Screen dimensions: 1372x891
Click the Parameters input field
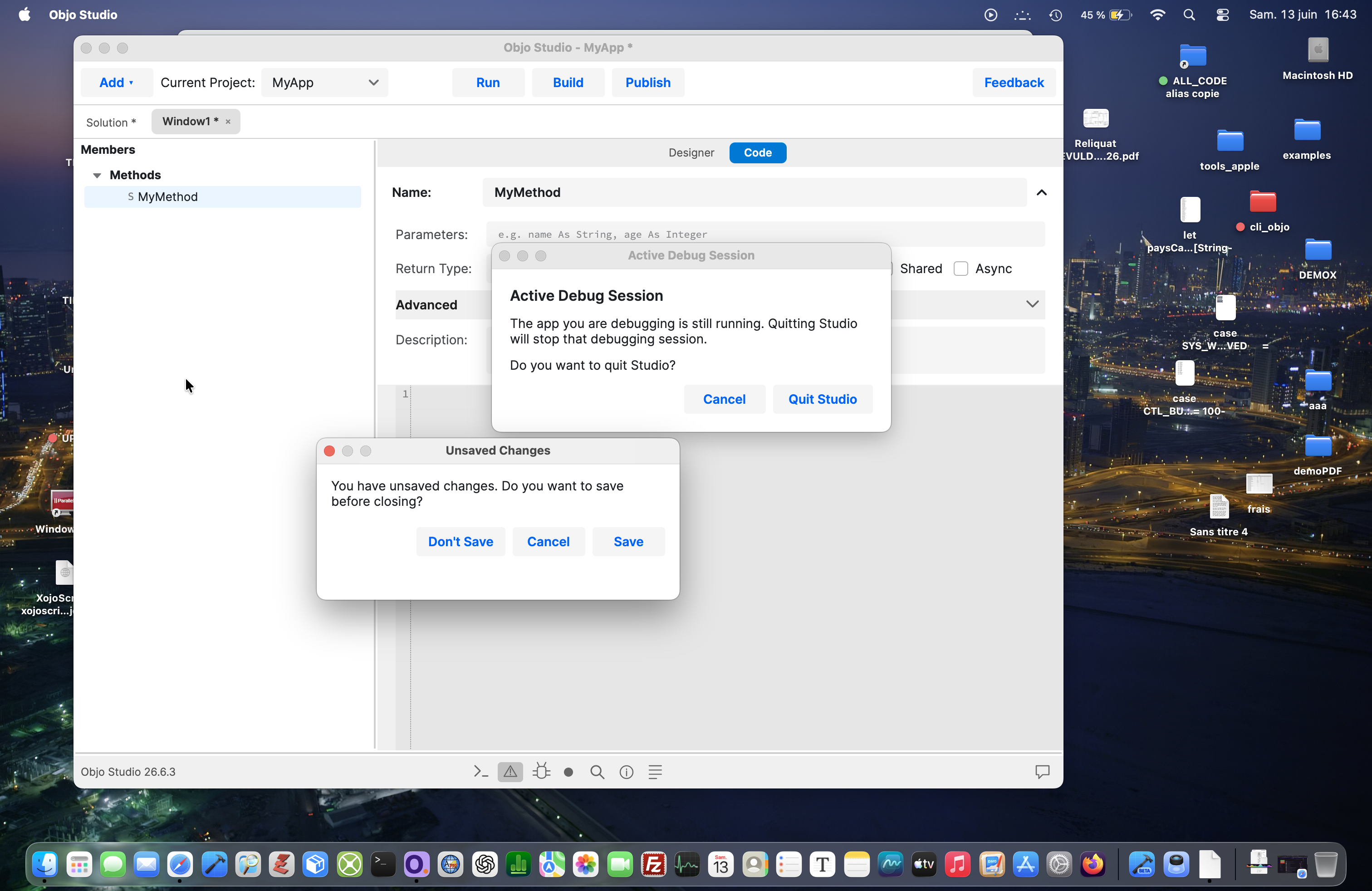(x=765, y=235)
